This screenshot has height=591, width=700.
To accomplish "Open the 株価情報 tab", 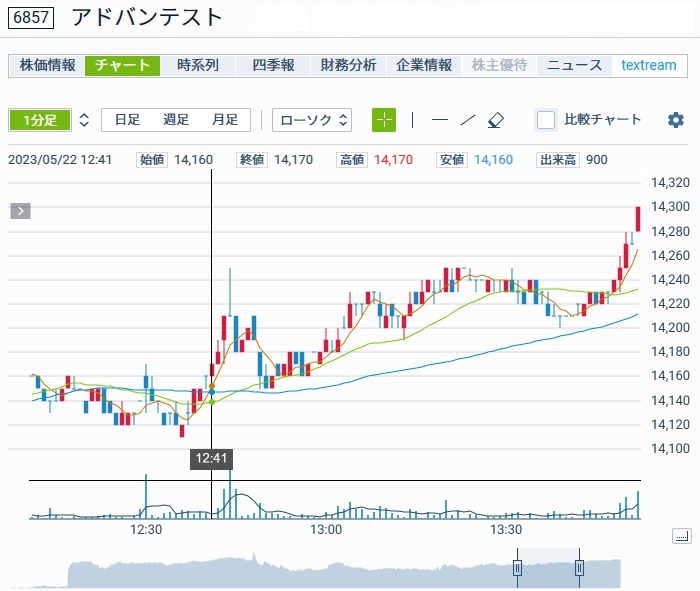I will coord(48,65).
